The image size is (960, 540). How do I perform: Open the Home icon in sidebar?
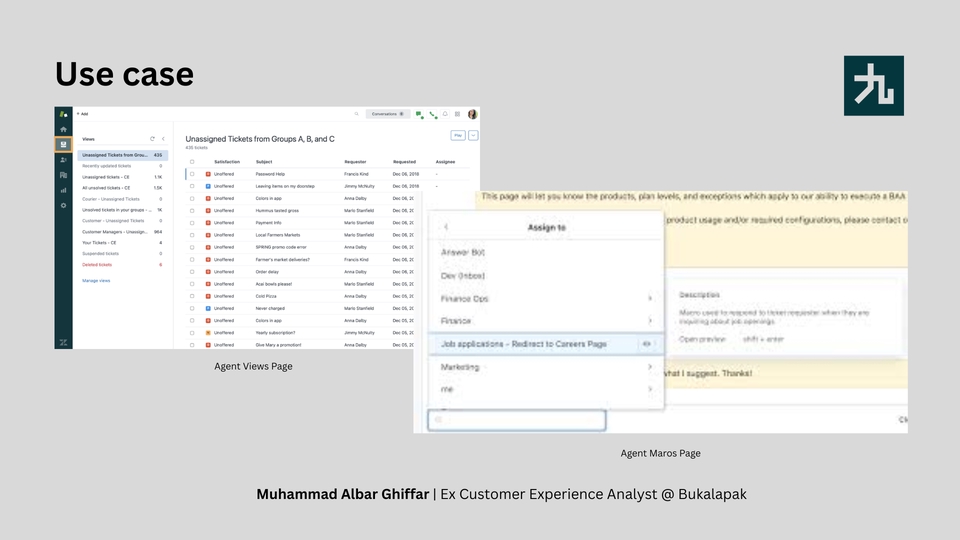tap(63, 129)
